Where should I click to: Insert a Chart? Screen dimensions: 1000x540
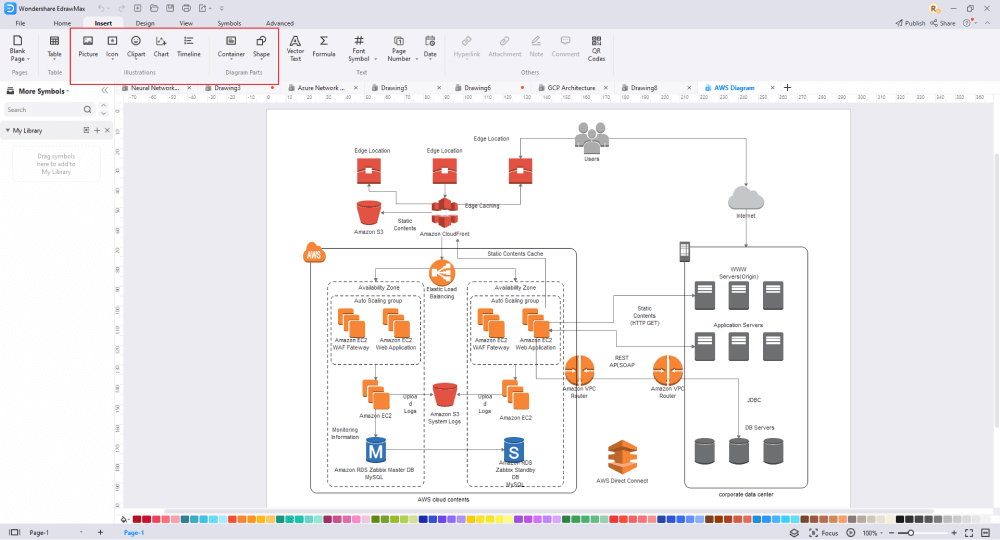[x=161, y=47]
